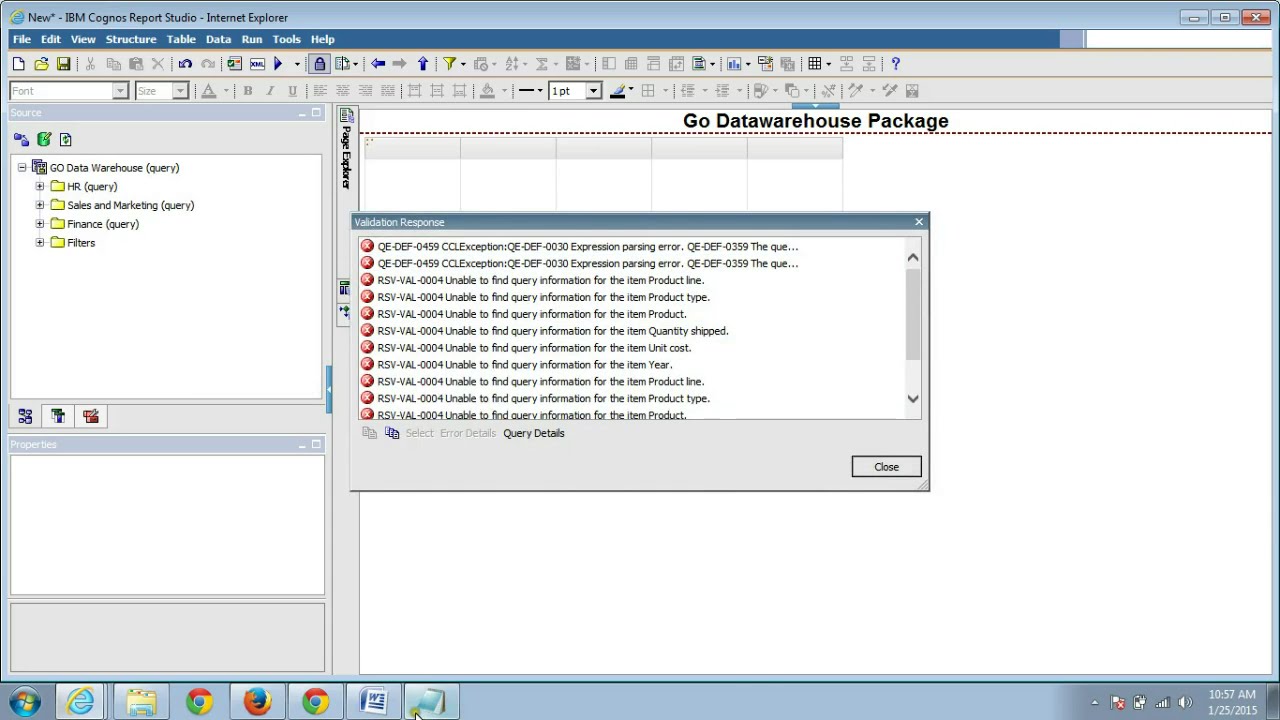Save the report with the diskette icon
1280x720 pixels.
coord(63,64)
